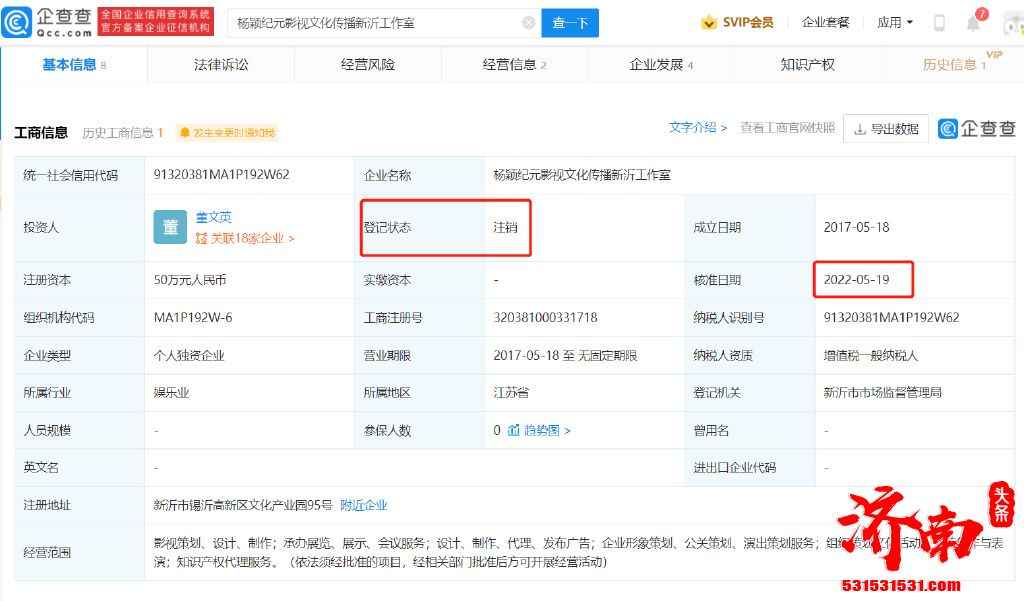Clear the search box text

click(x=528, y=23)
